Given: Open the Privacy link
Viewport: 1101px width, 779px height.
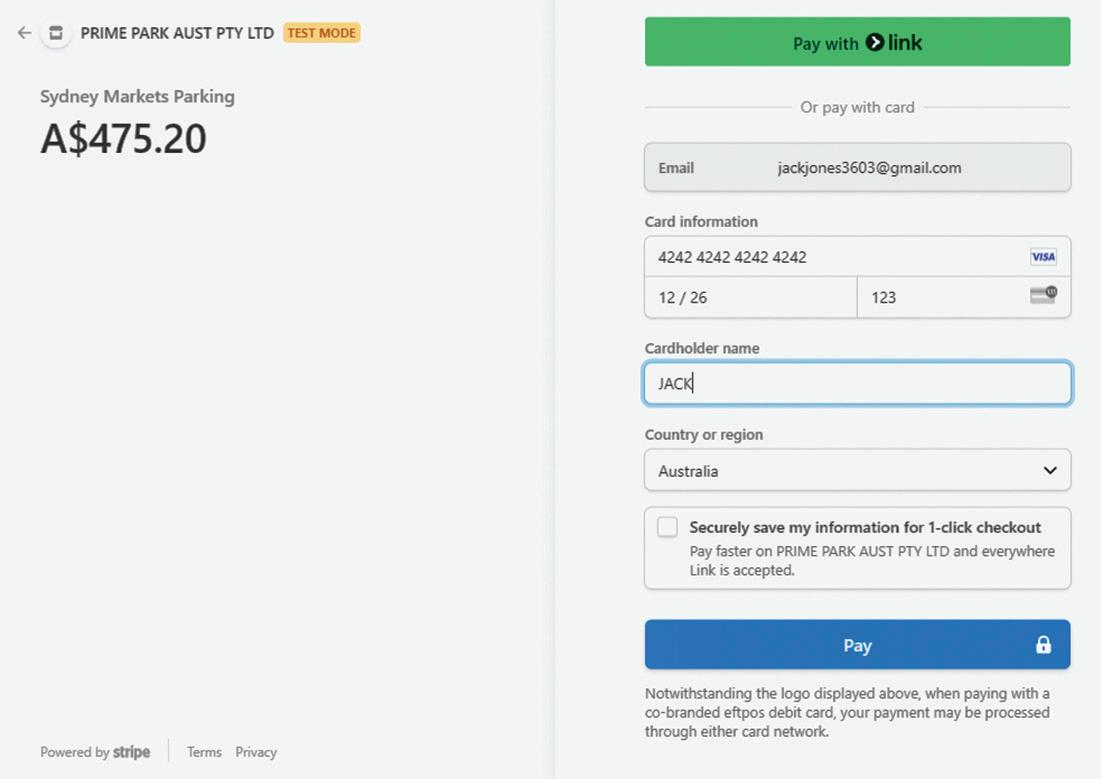Looking at the screenshot, I should (256, 752).
